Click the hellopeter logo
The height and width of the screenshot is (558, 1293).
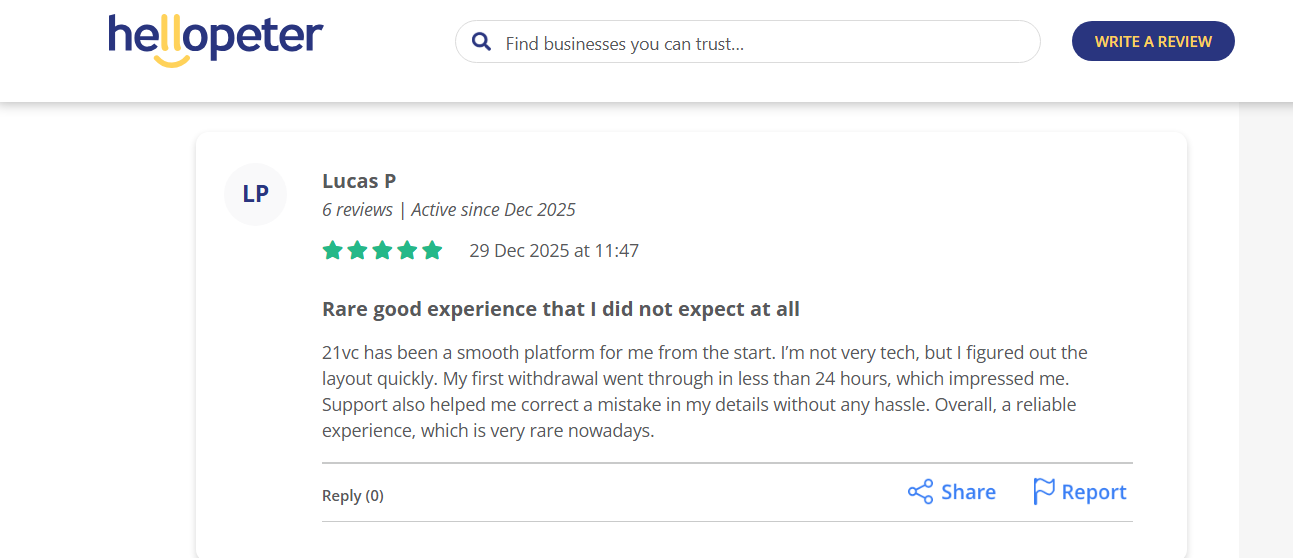click(215, 40)
